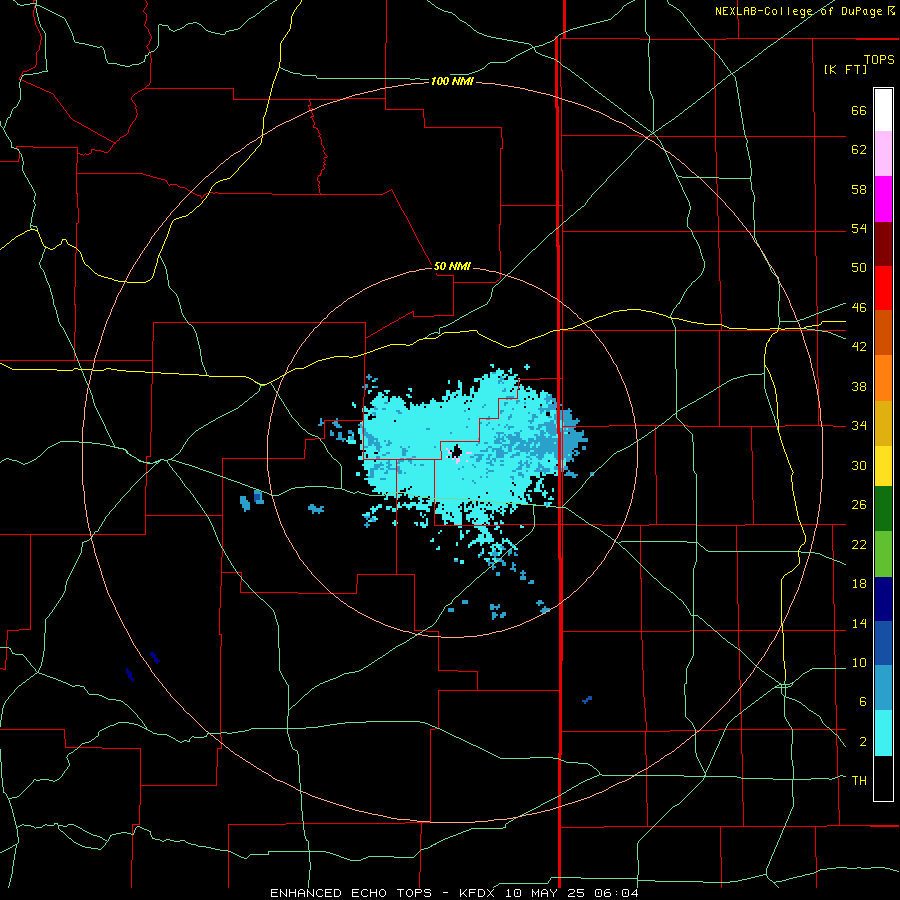Click the light pink legend swatch
Image resolution: width=900 pixels, height=900 pixels.
coord(883,153)
